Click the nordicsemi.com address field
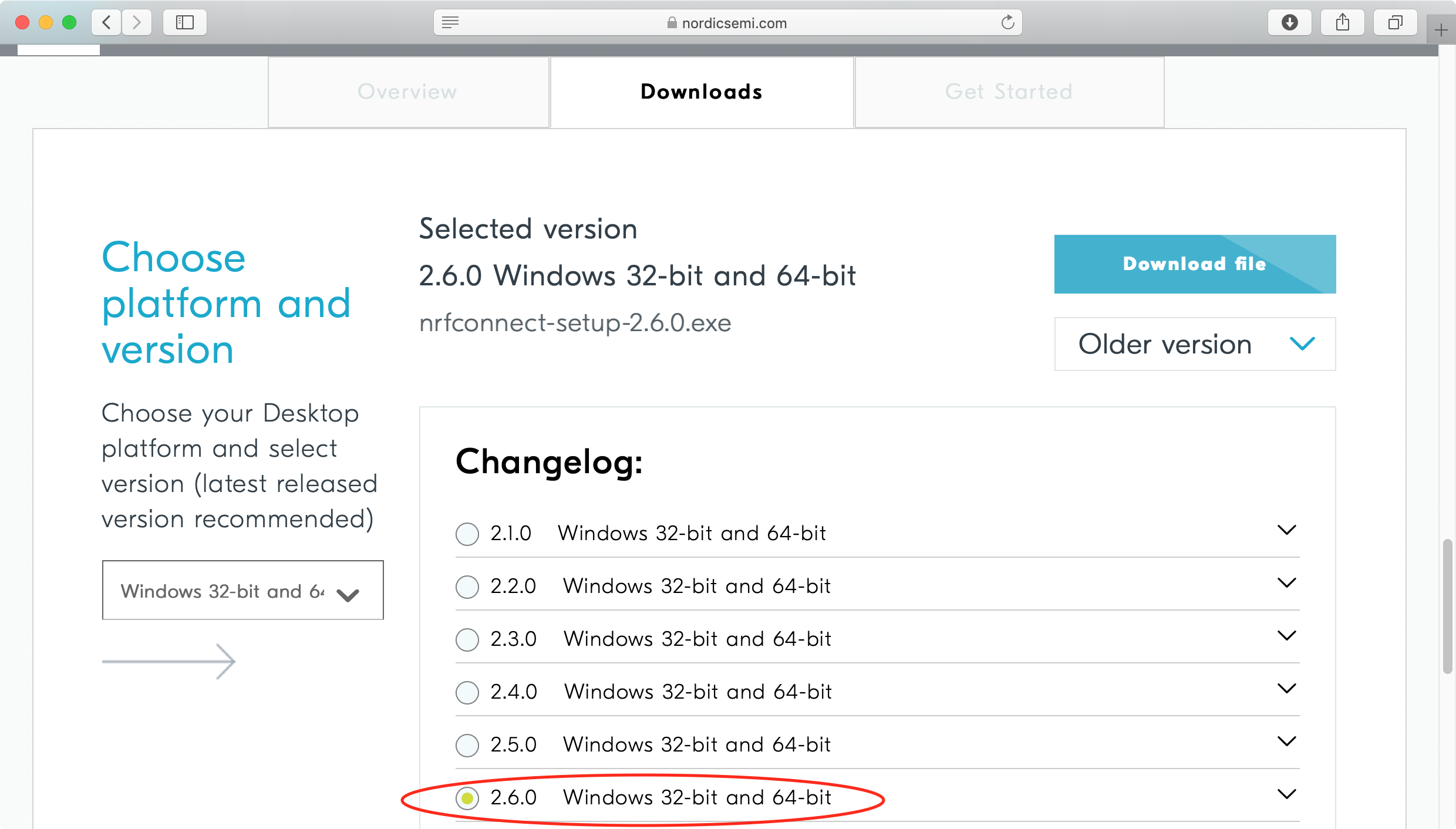 727,22
